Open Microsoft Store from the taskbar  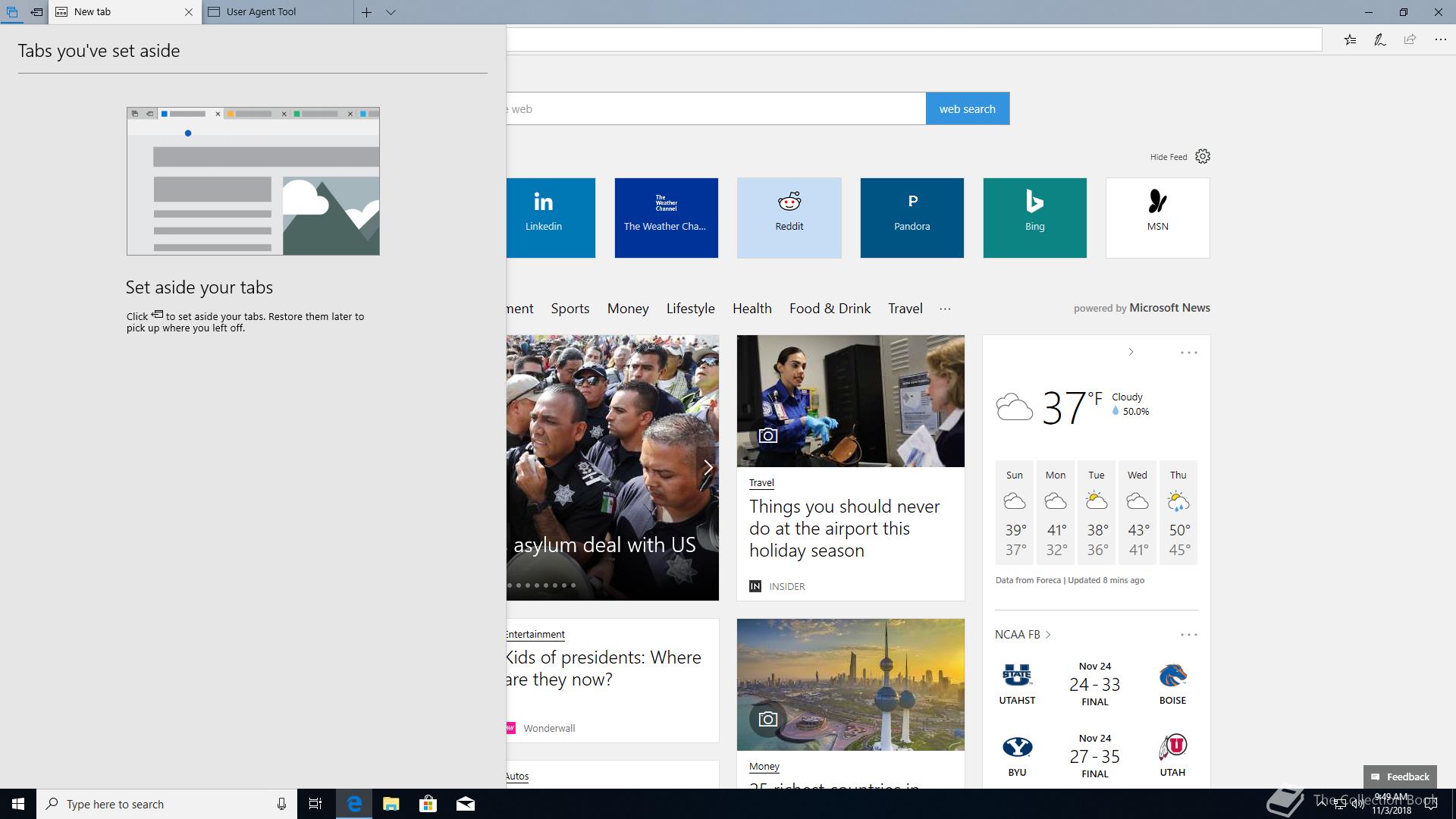428,804
